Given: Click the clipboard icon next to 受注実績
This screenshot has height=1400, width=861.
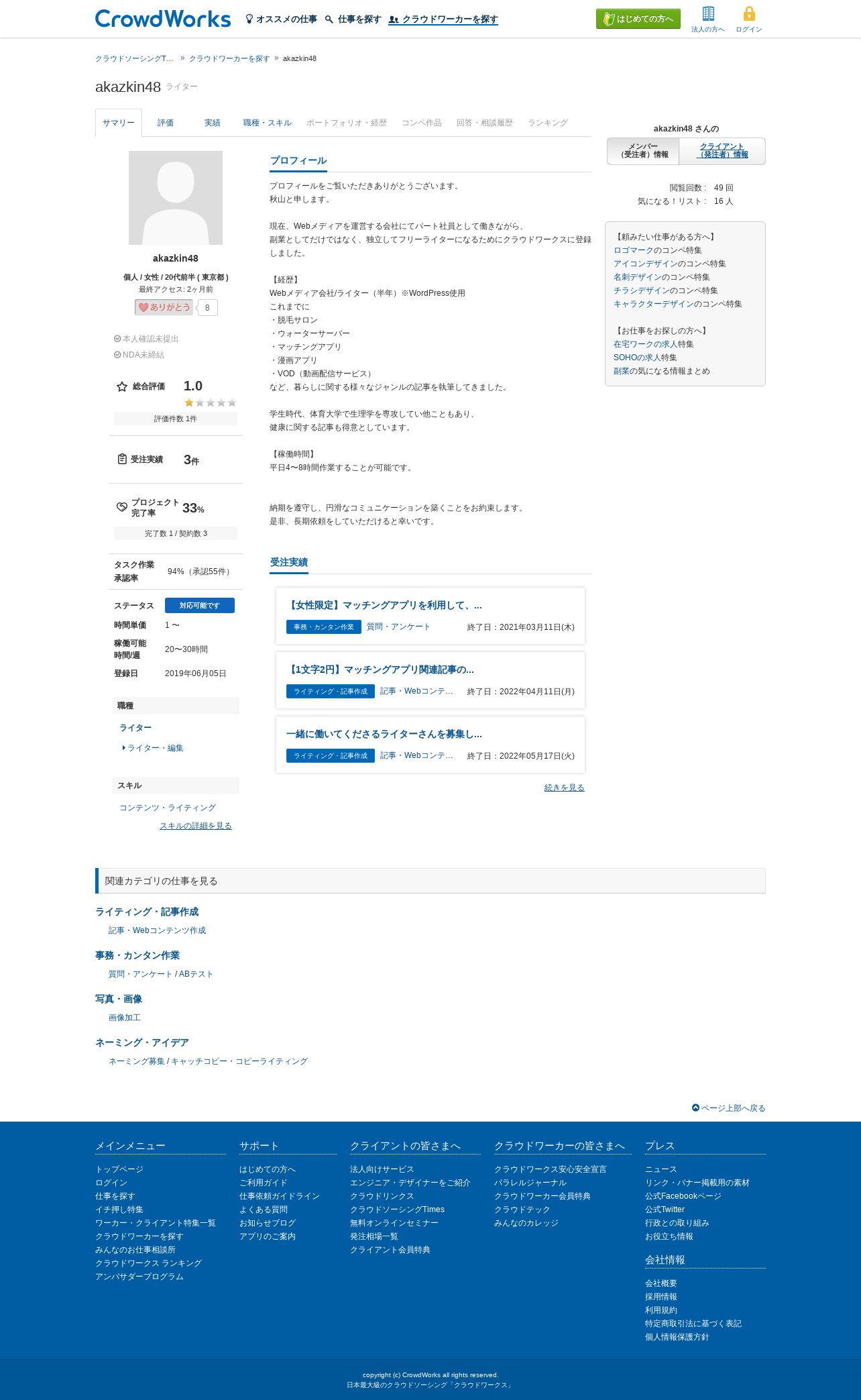Looking at the screenshot, I should (122, 459).
